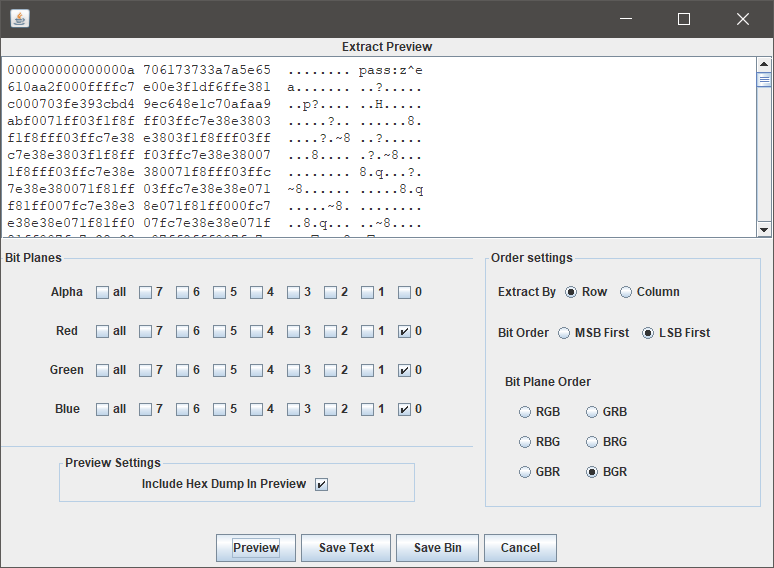Click the Save Bin button

(437, 548)
